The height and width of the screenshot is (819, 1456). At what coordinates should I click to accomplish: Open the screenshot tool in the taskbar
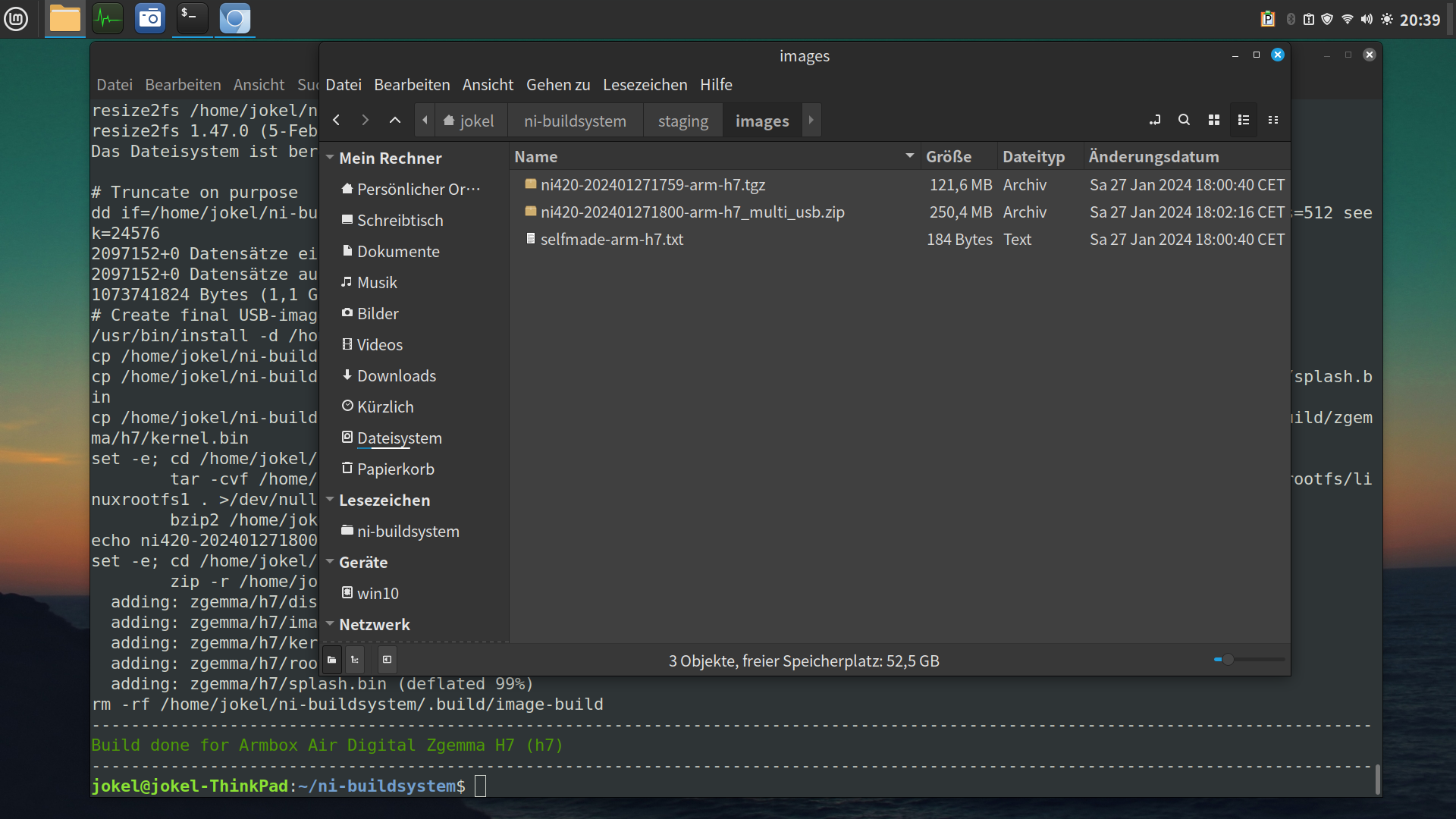(x=150, y=19)
